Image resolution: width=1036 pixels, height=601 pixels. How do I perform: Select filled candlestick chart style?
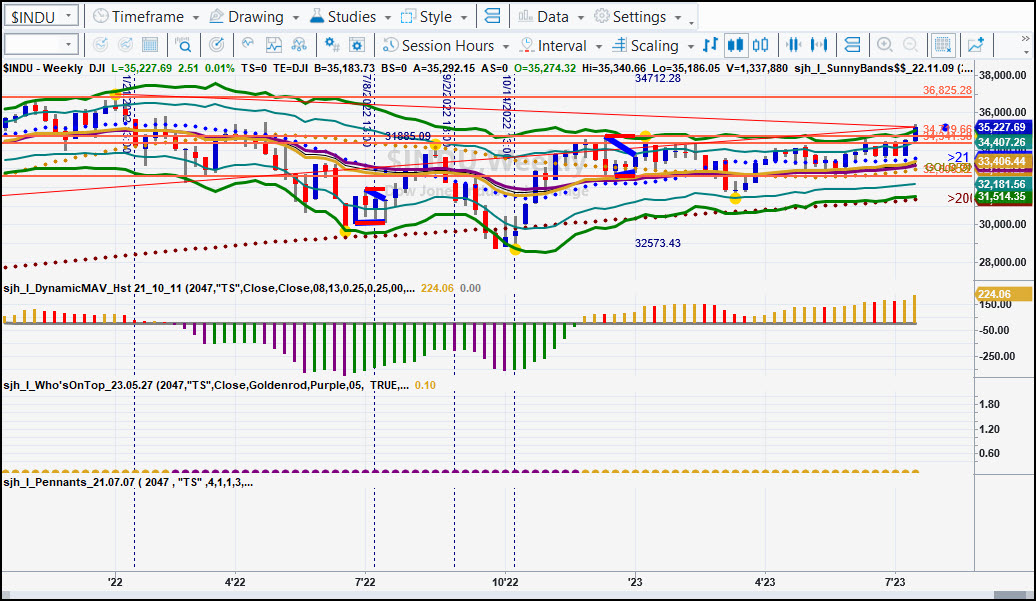pos(735,45)
